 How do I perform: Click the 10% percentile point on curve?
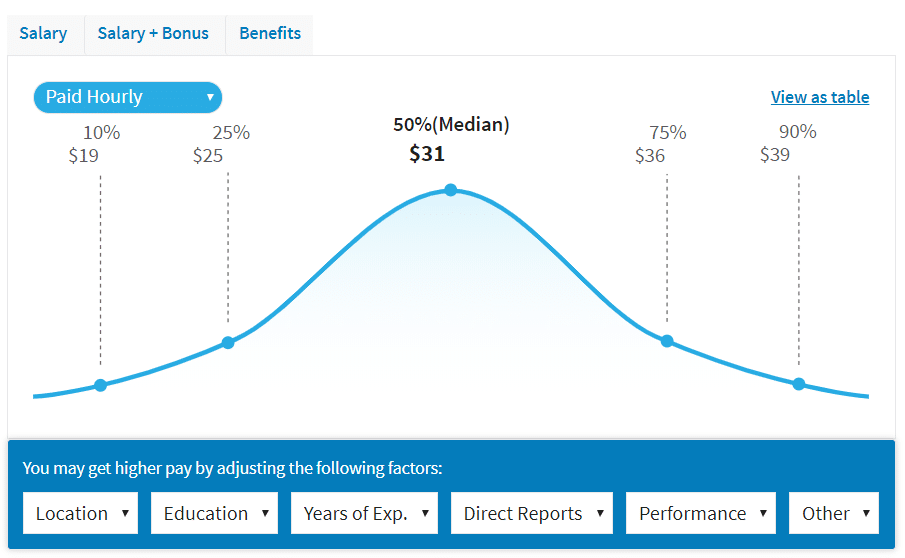click(x=100, y=385)
